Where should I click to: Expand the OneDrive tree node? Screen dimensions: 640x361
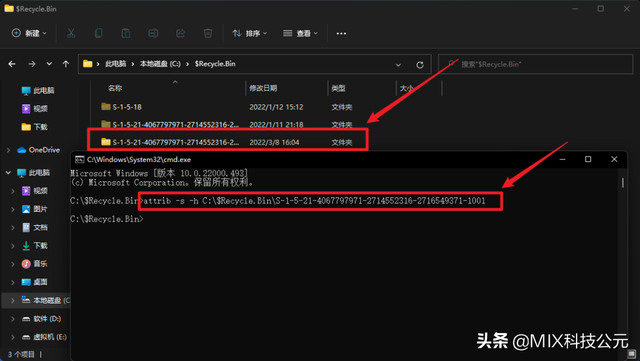pyautogui.click(x=9, y=150)
